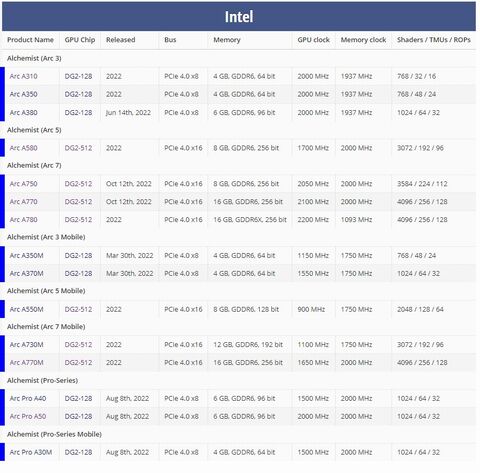Open the Arc A350M product link
The width and height of the screenshot is (480, 473).
tap(26, 256)
